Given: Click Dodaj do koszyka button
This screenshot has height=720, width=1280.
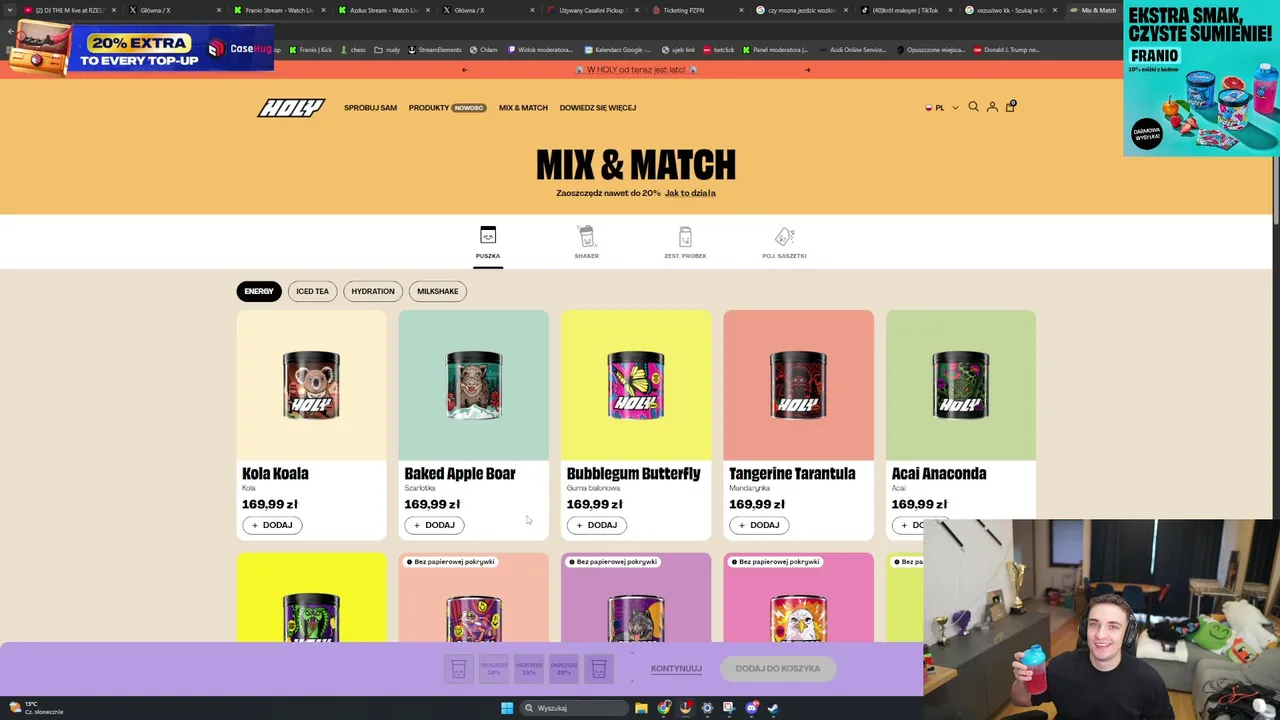Looking at the screenshot, I should [778, 669].
